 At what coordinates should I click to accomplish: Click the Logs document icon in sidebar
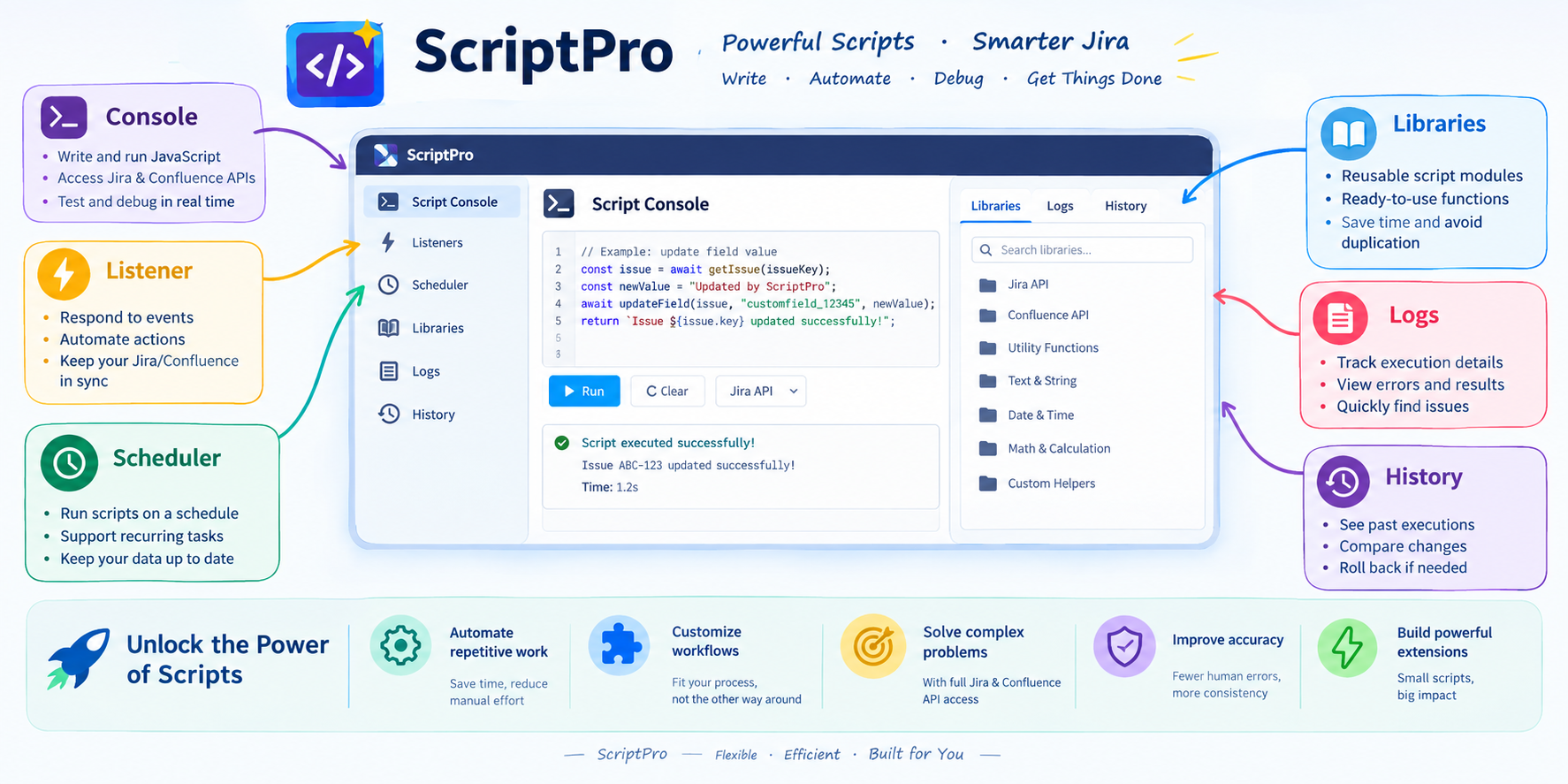(388, 371)
